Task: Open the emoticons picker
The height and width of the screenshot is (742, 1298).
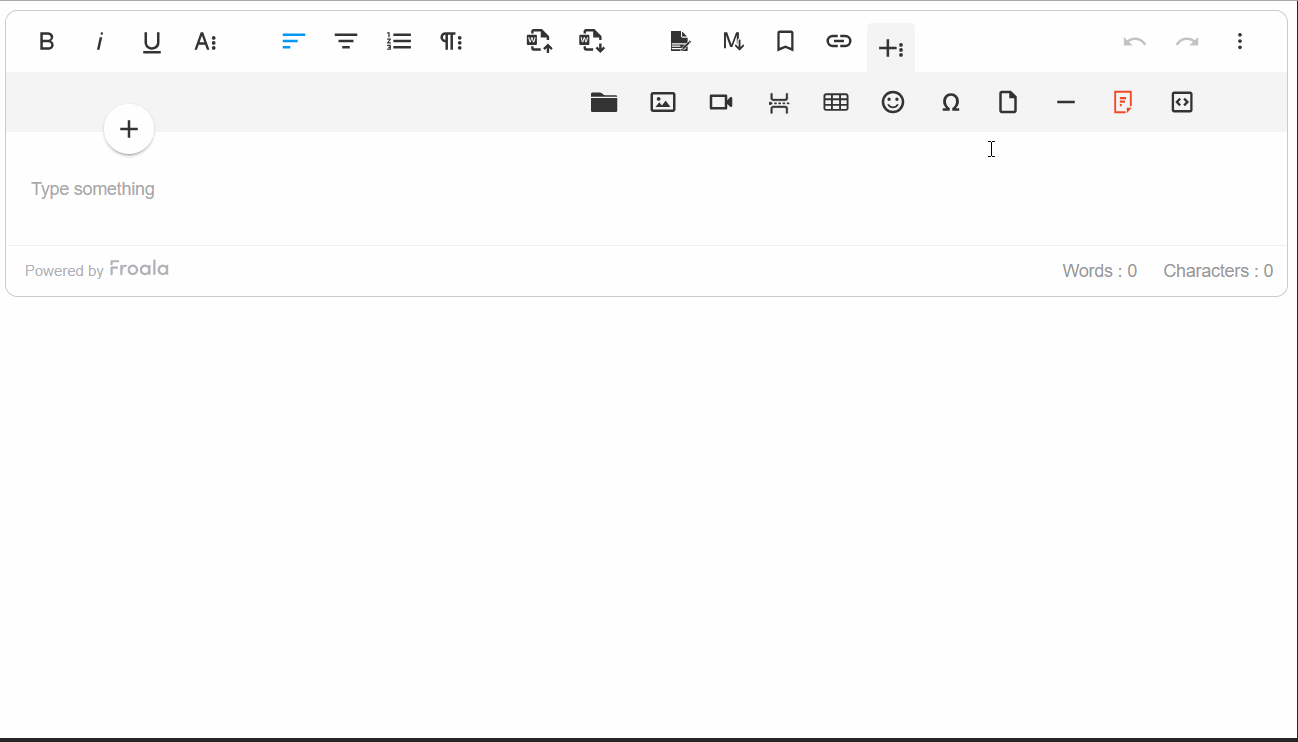Action: [x=893, y=102]
